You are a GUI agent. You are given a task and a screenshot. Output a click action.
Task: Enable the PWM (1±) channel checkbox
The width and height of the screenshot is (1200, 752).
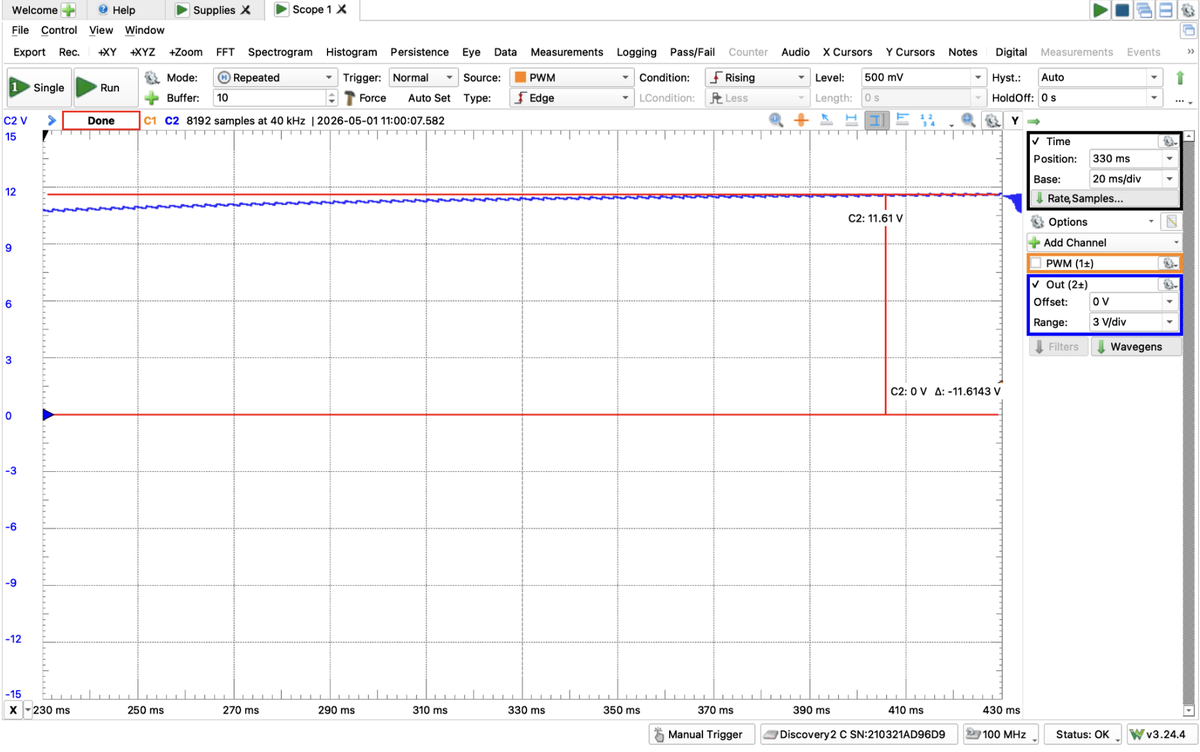point(1036,263)
